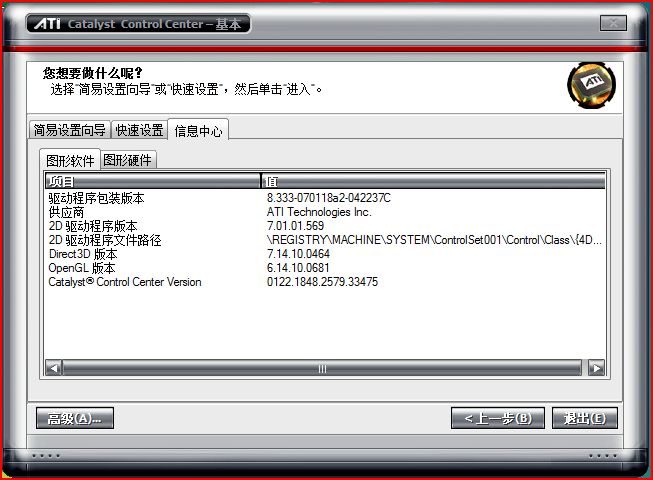The width and height of the screenshot is (653, 480).
Task: Click value ATI Technologies Inc.
Action: [x=319, y=212]
